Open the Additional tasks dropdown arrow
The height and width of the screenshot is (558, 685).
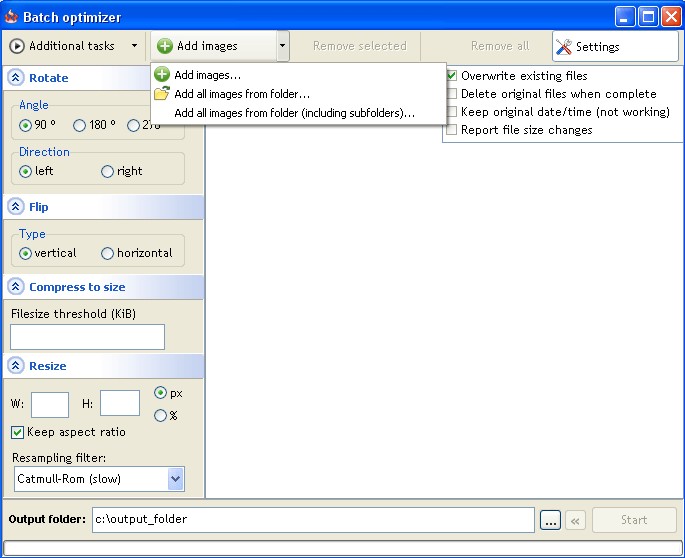pos(135,46)
